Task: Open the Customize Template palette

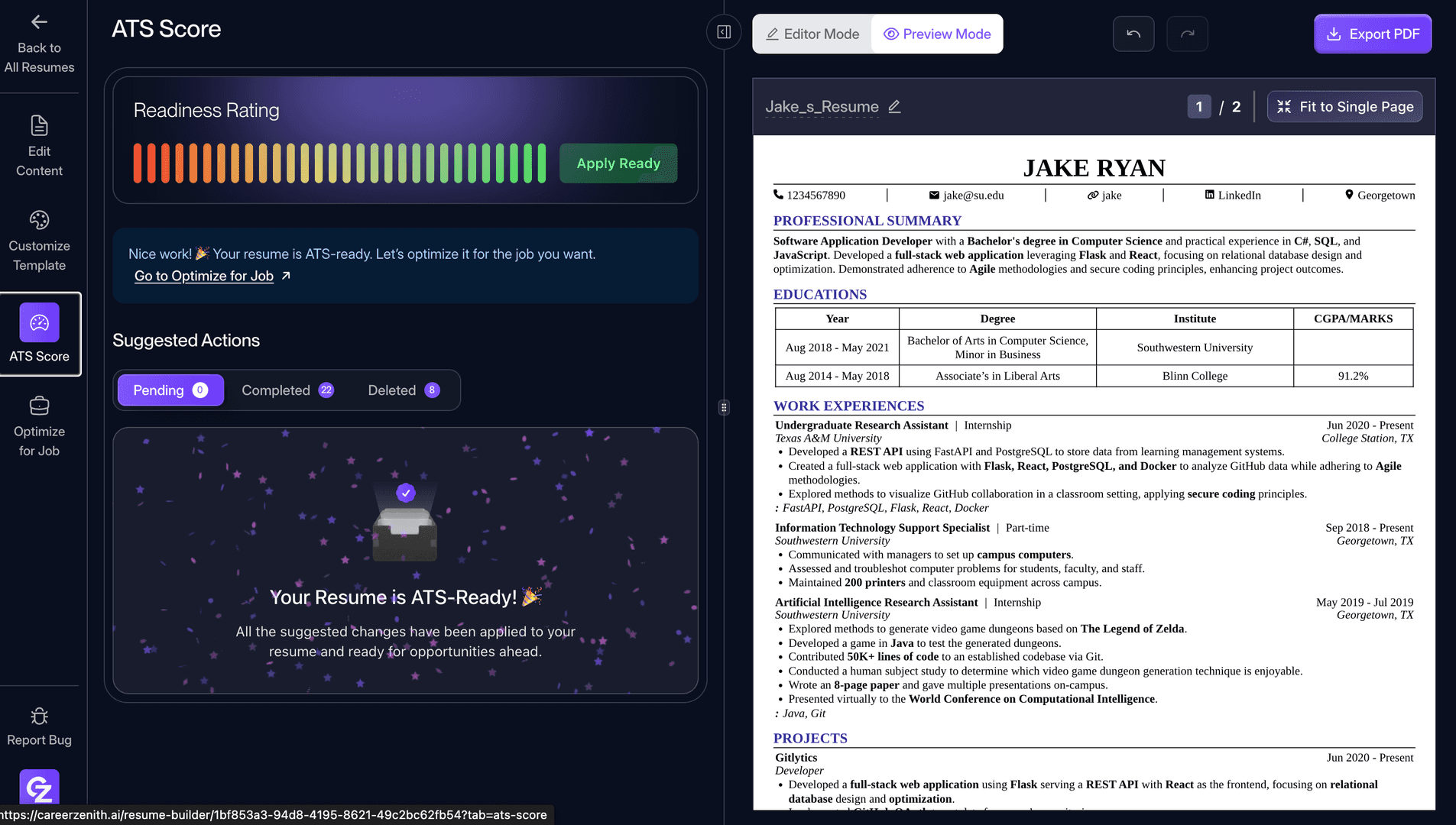Action: [39, 241]
